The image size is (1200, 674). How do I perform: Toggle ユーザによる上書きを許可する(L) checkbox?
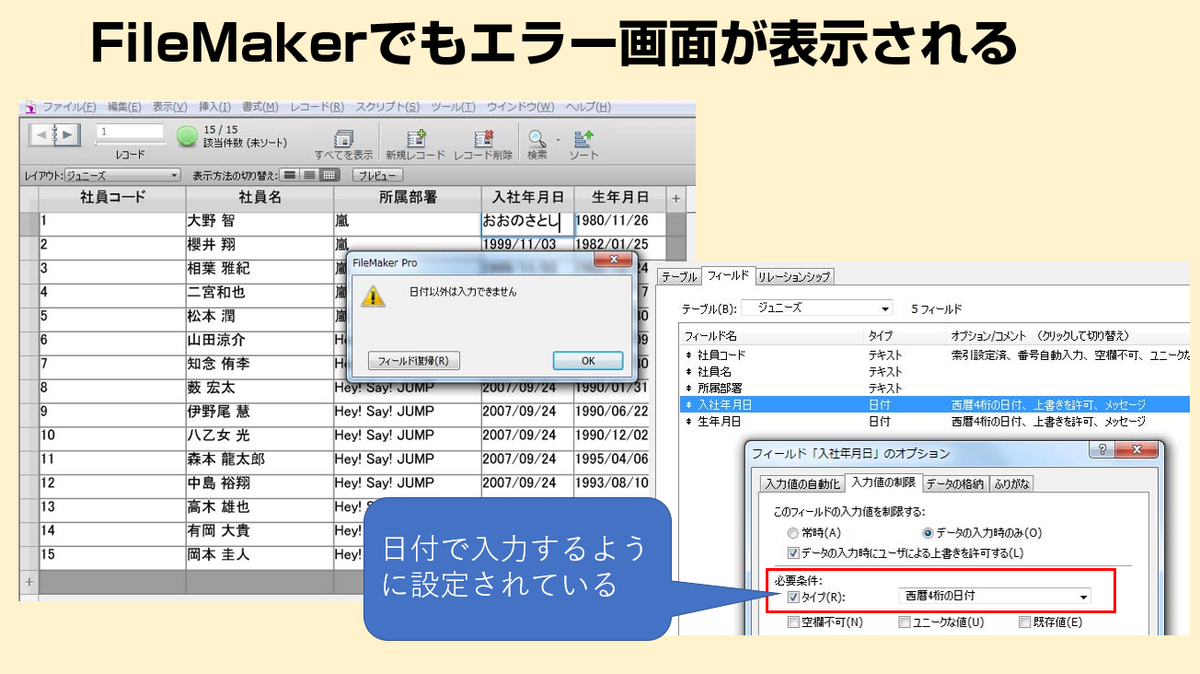pos(793,552)
